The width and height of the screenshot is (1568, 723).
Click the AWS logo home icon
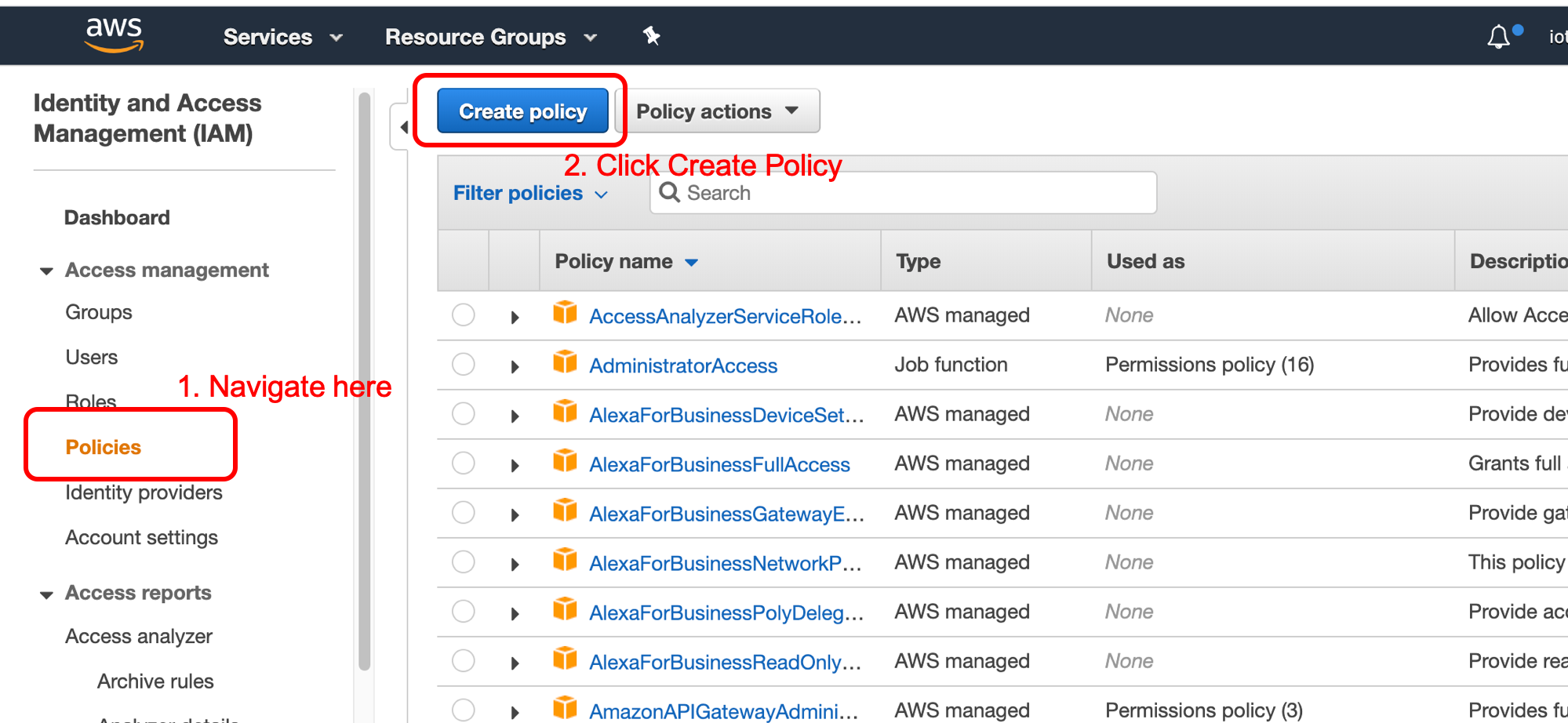[x=115, y=35]
